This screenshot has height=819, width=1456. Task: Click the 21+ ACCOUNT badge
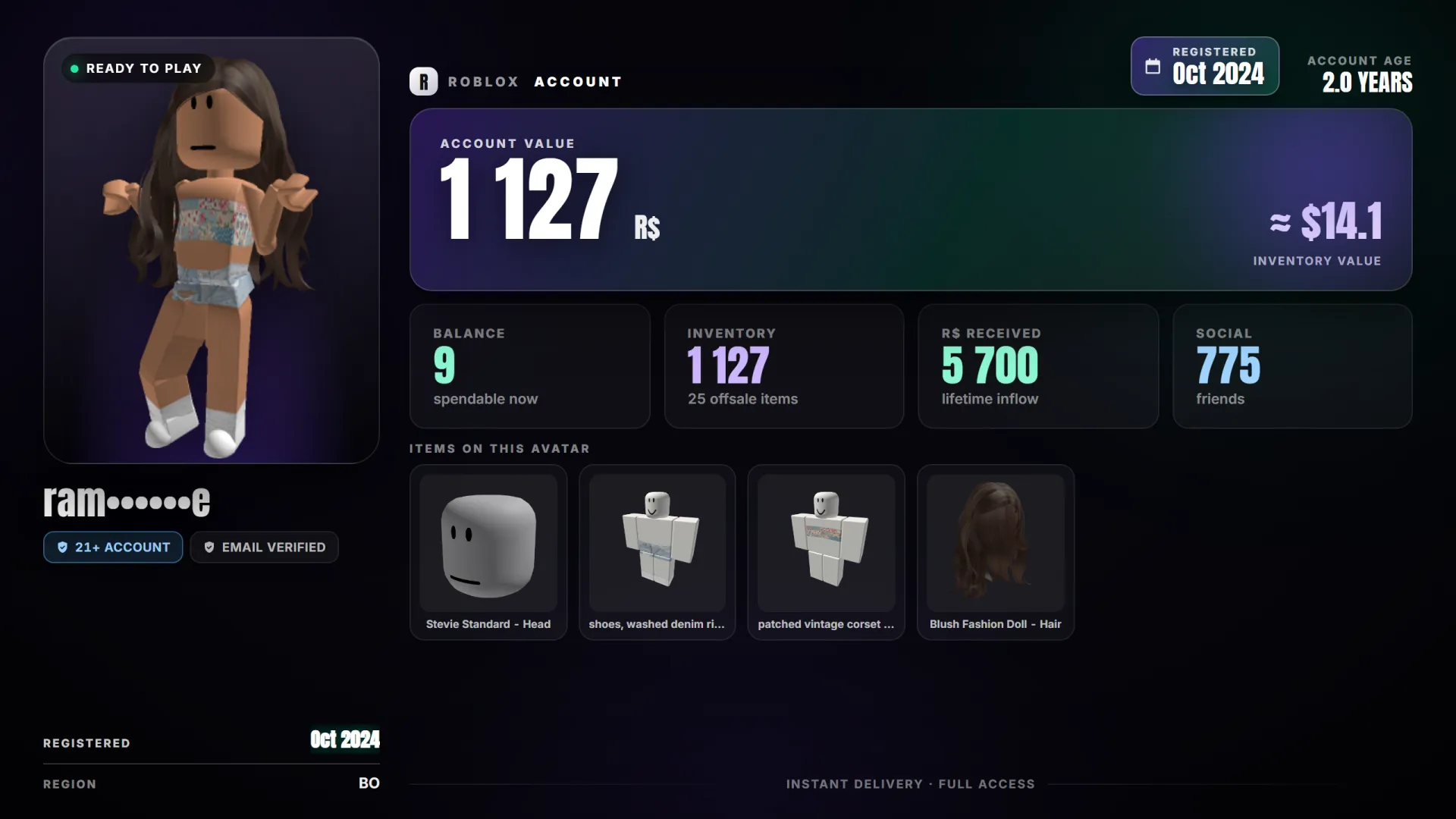coord(113,548)
